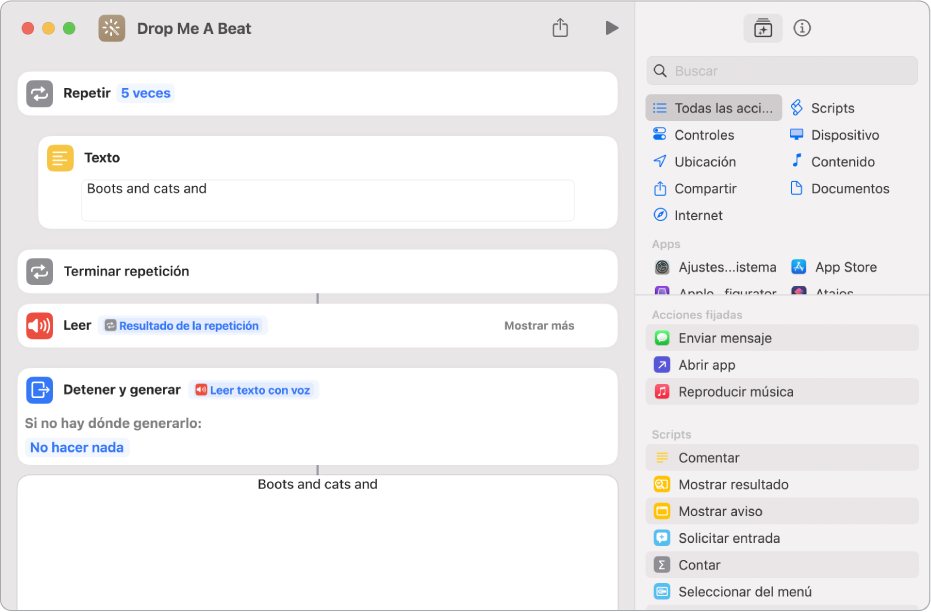This screenshot has height=612, width=931.
Task: Click the magnifier icon in search field
Action: pos(660,71)
